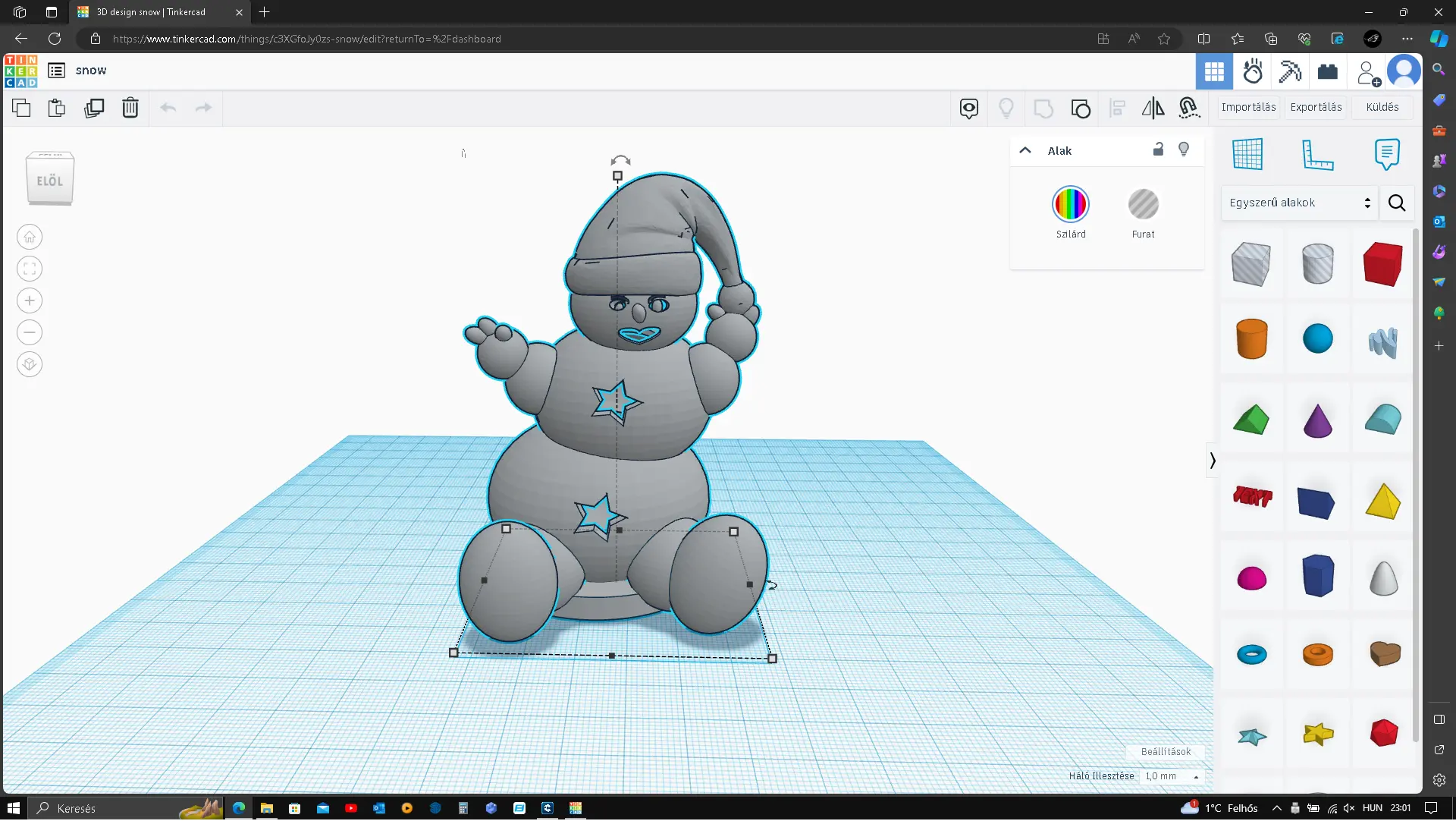Set the shape to Furat (hole)
This screenshot has width=1456, height=821.
coord(1143,205)
